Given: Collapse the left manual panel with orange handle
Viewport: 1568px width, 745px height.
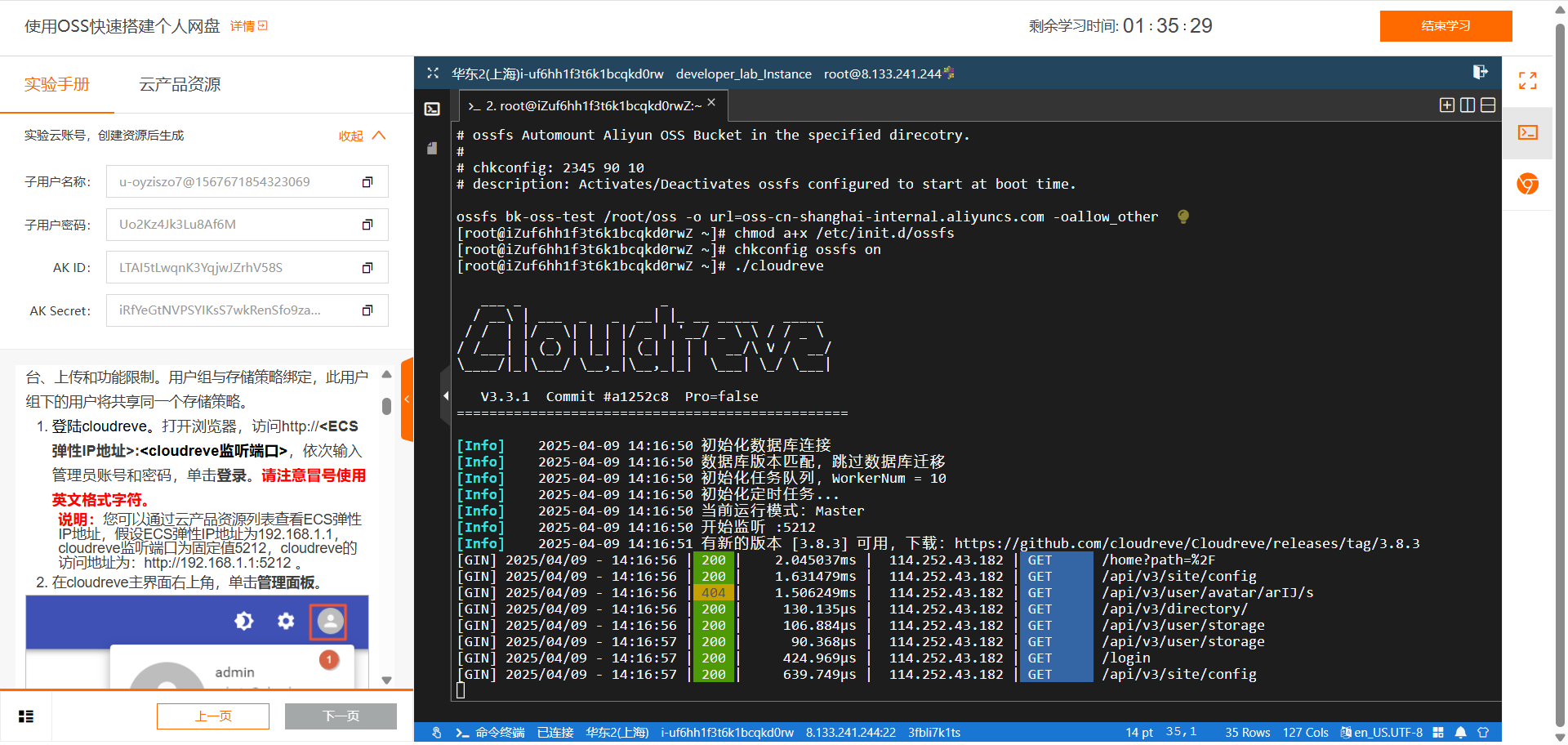Looking at the screenshot, I should coord(407,399).
